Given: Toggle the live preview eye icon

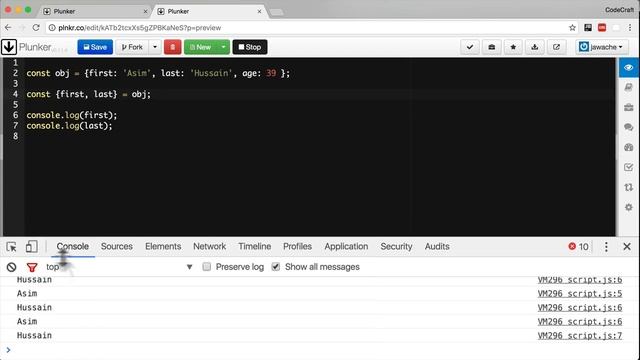Looking at the screenshot, I should click(629, 67).
